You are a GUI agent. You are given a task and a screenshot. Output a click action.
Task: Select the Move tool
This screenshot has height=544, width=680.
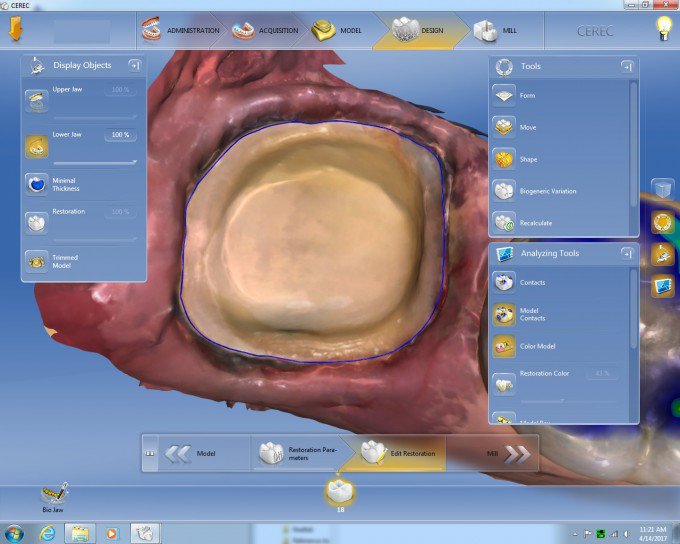[504, 127]
